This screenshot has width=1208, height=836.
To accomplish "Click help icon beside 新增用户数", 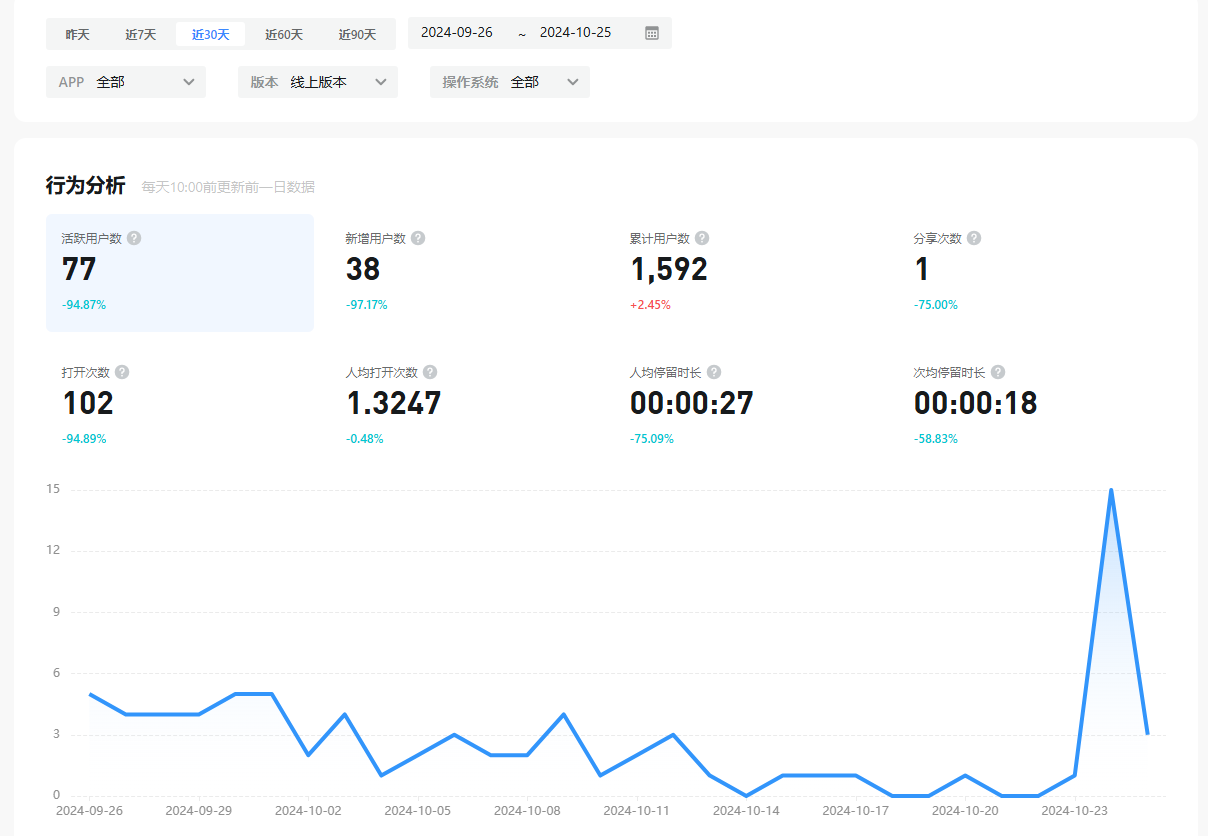I will pos(418,238).
